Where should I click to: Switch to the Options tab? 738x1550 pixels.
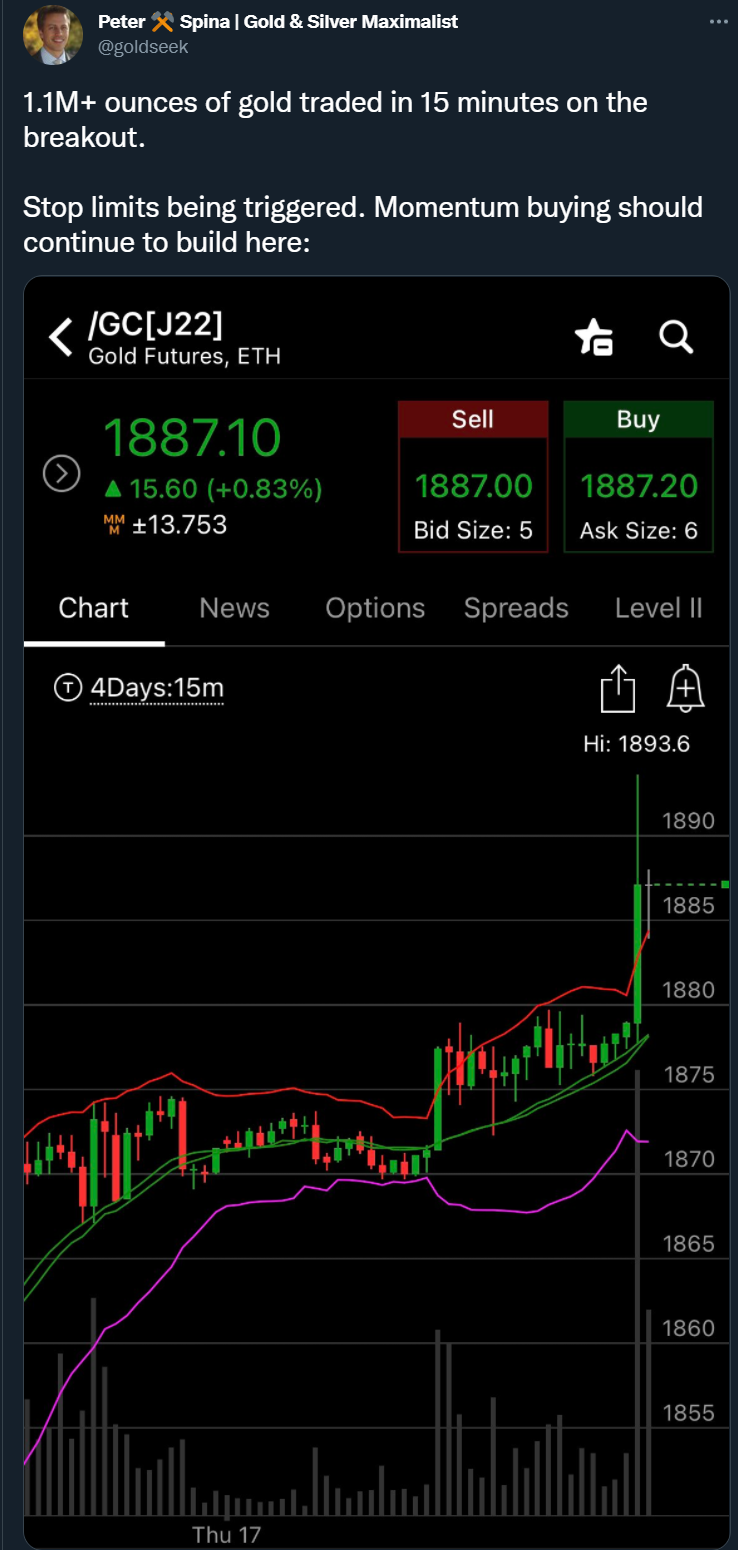(375, 608)
